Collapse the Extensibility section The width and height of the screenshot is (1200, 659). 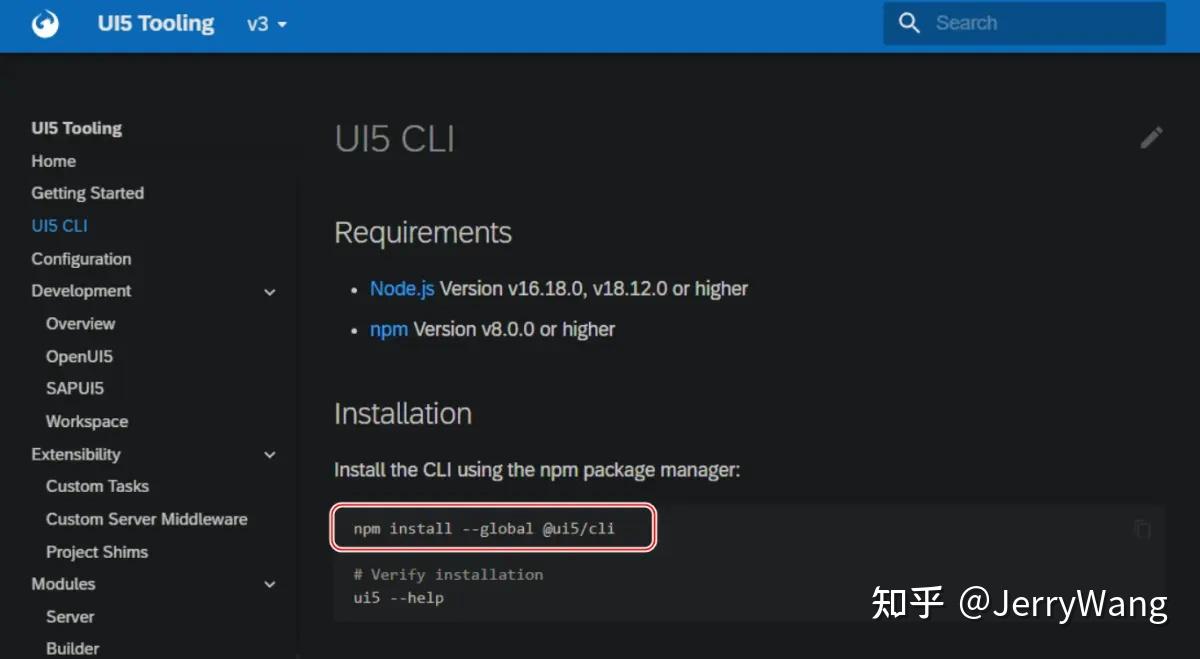coord(269,454)
